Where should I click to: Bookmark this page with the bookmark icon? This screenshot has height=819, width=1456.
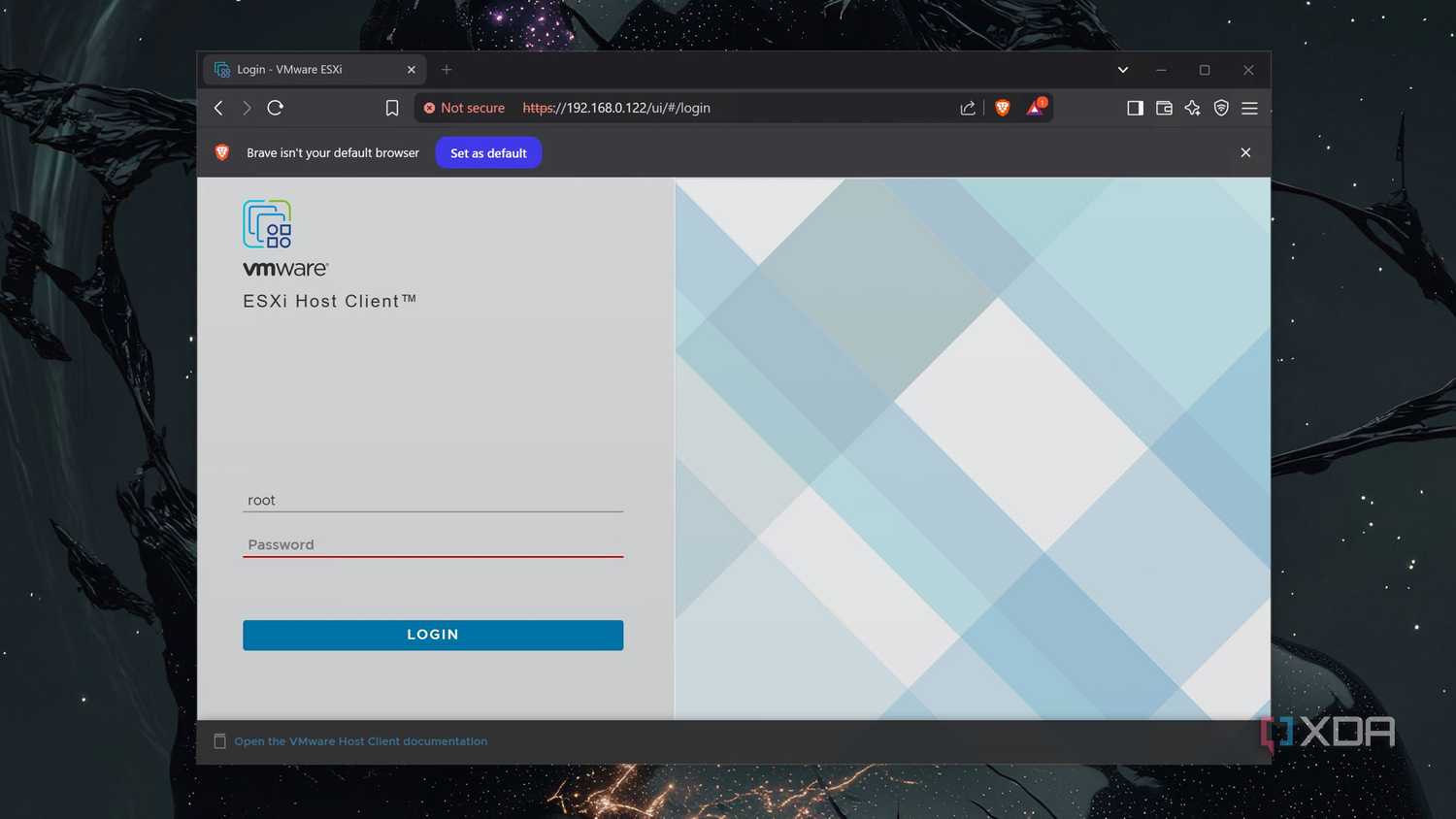tap(392, 108)
